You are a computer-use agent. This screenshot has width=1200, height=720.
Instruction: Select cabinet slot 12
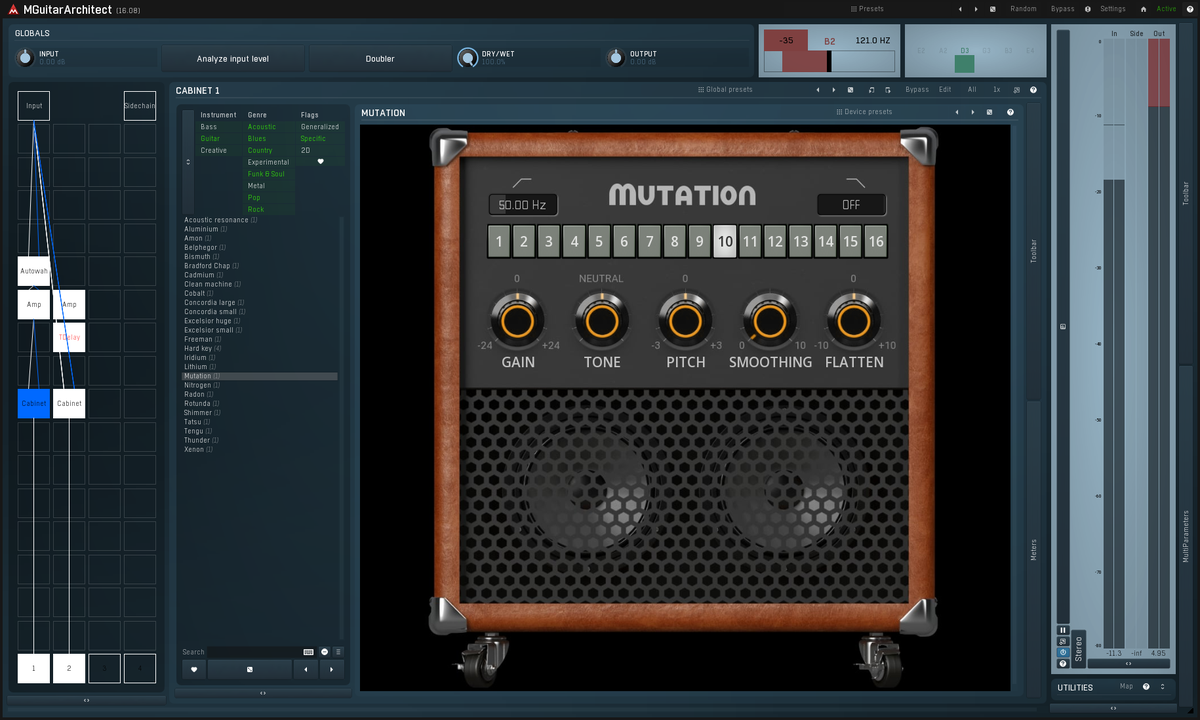point(775,242)
